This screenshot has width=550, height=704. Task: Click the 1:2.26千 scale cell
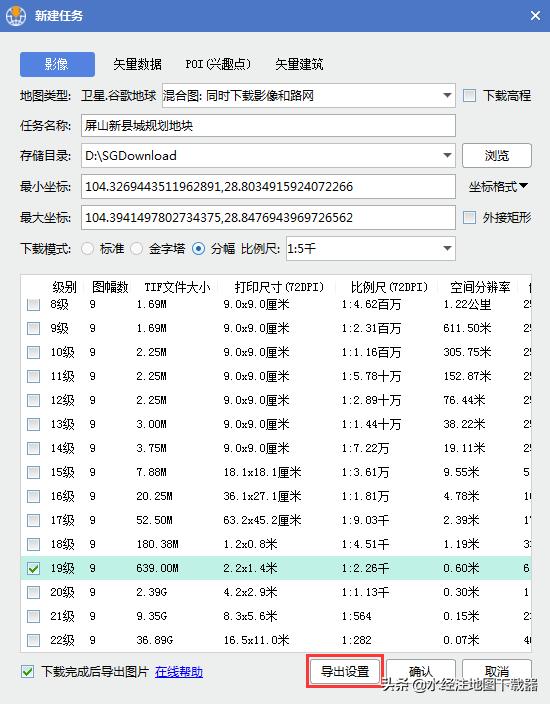365,568
